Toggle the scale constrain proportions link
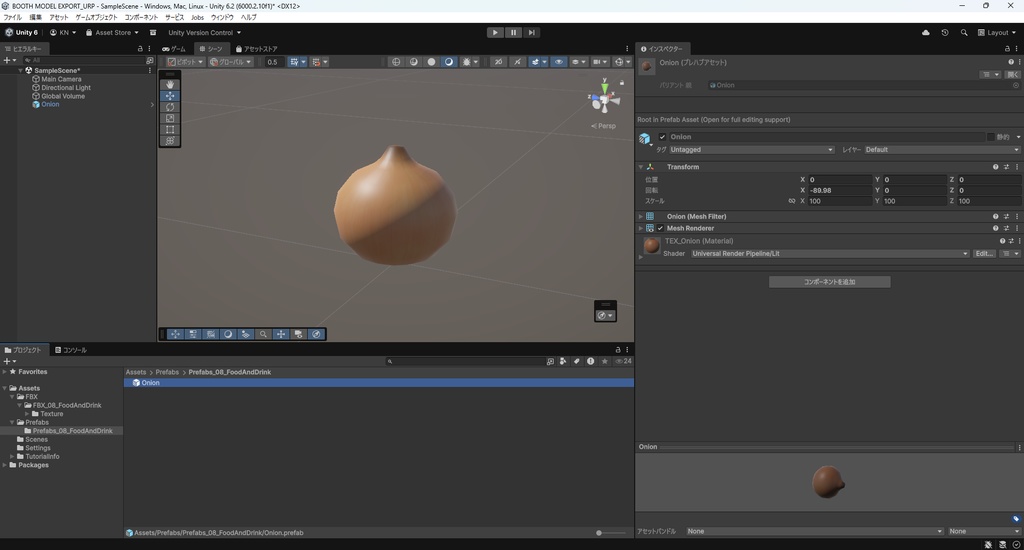Screen dimensions: 1024x550 [792, 201]
